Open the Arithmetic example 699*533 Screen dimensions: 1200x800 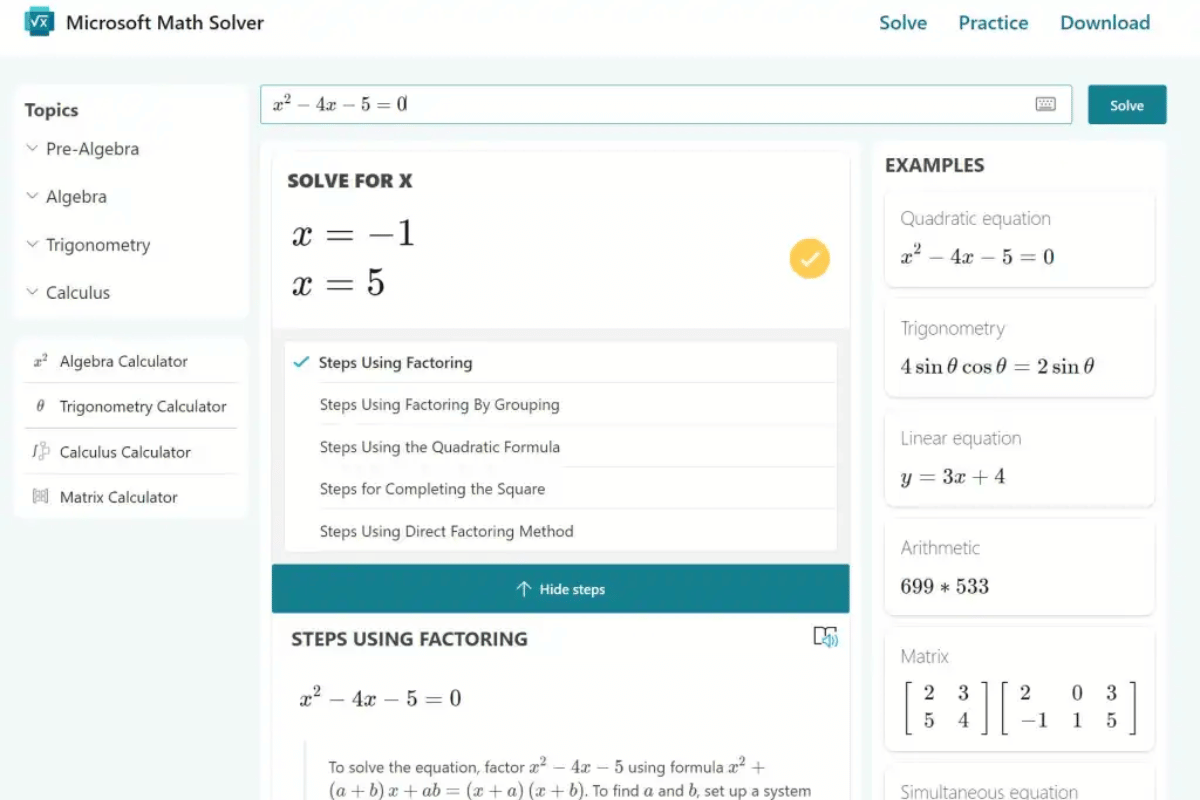1018,567
